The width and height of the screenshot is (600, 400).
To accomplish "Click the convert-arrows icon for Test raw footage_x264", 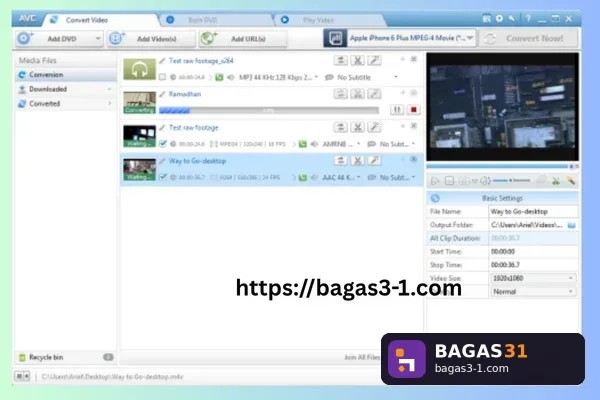I will click(340, 60).
